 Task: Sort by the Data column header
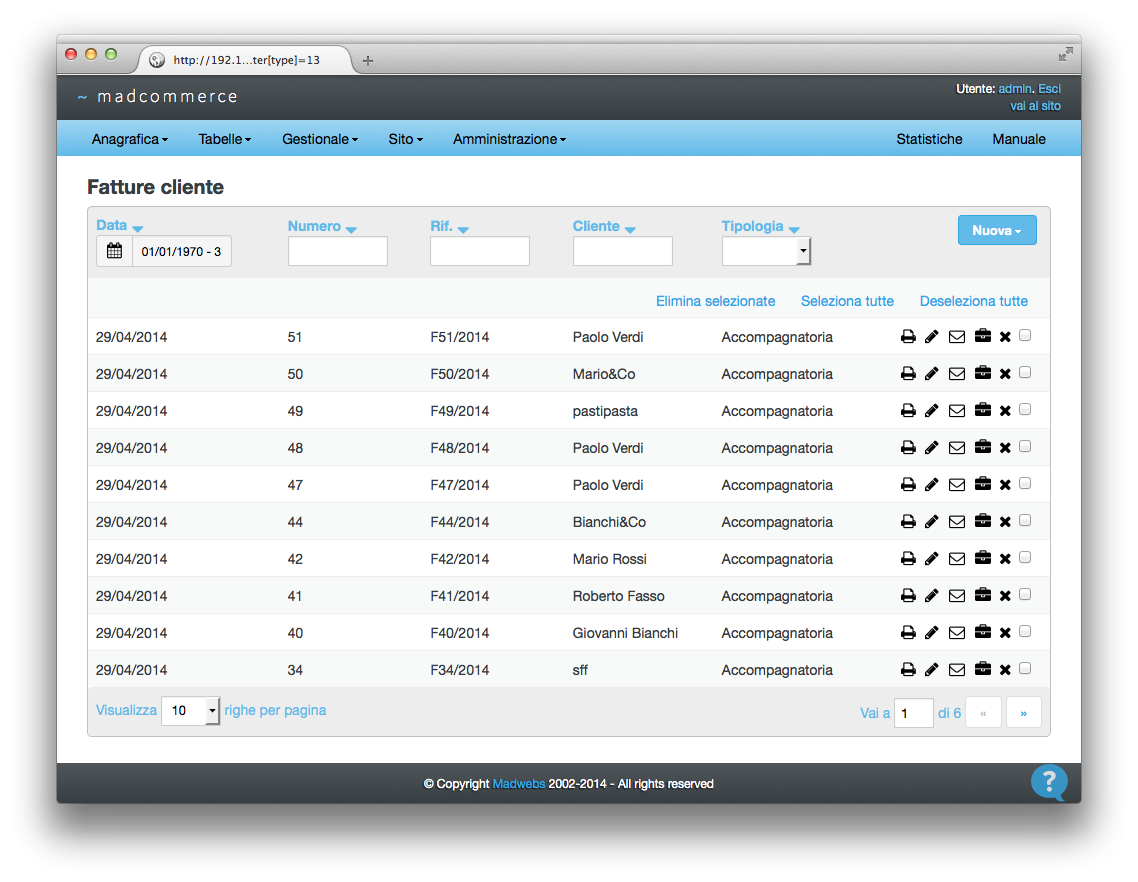click(120, 226)
